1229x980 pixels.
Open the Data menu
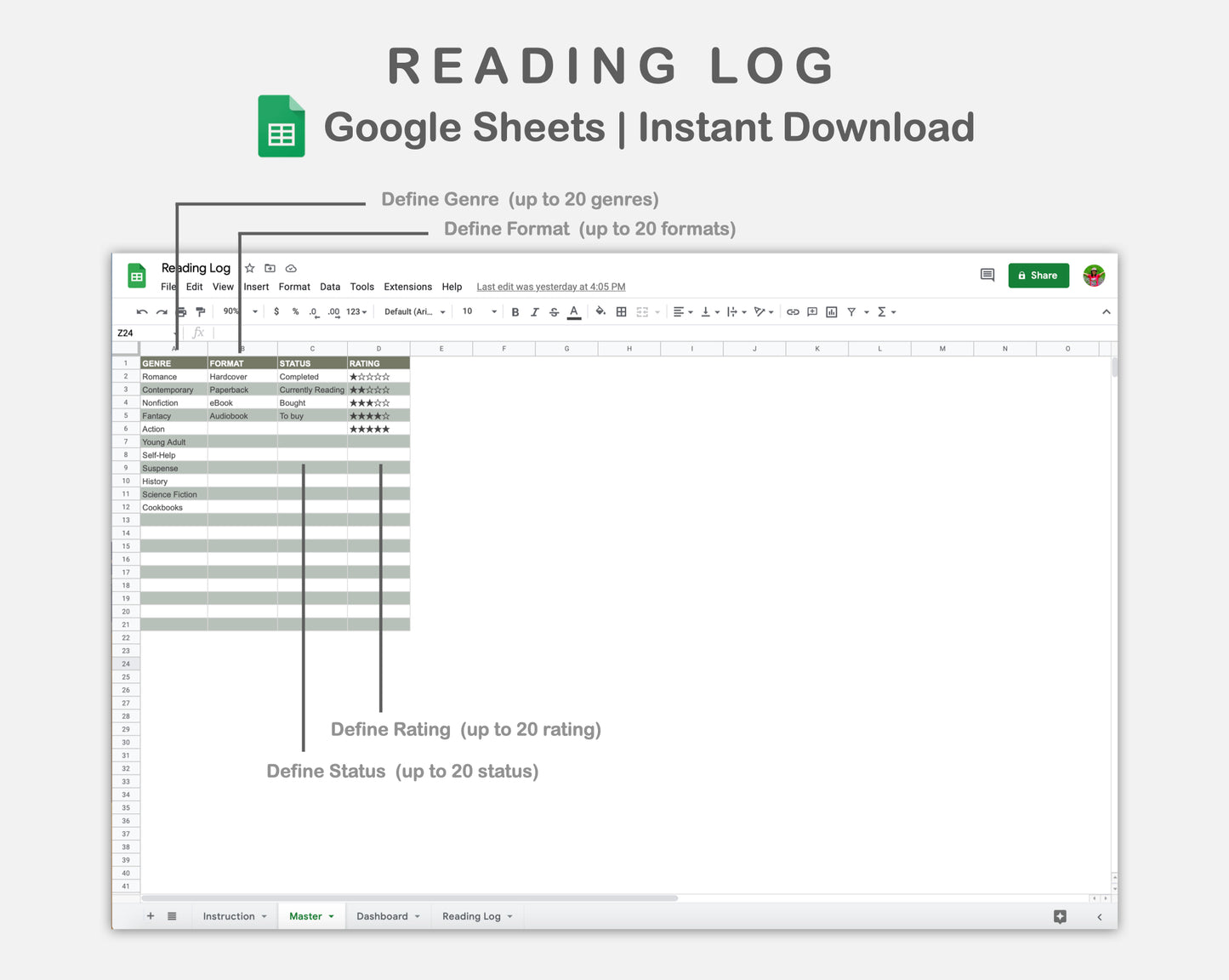330,287
